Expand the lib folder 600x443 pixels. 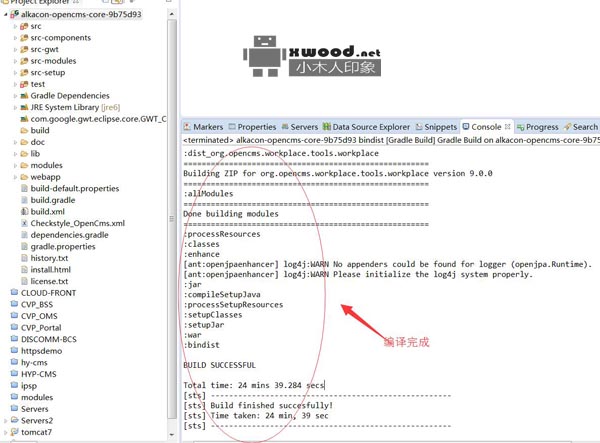[15, 154]
